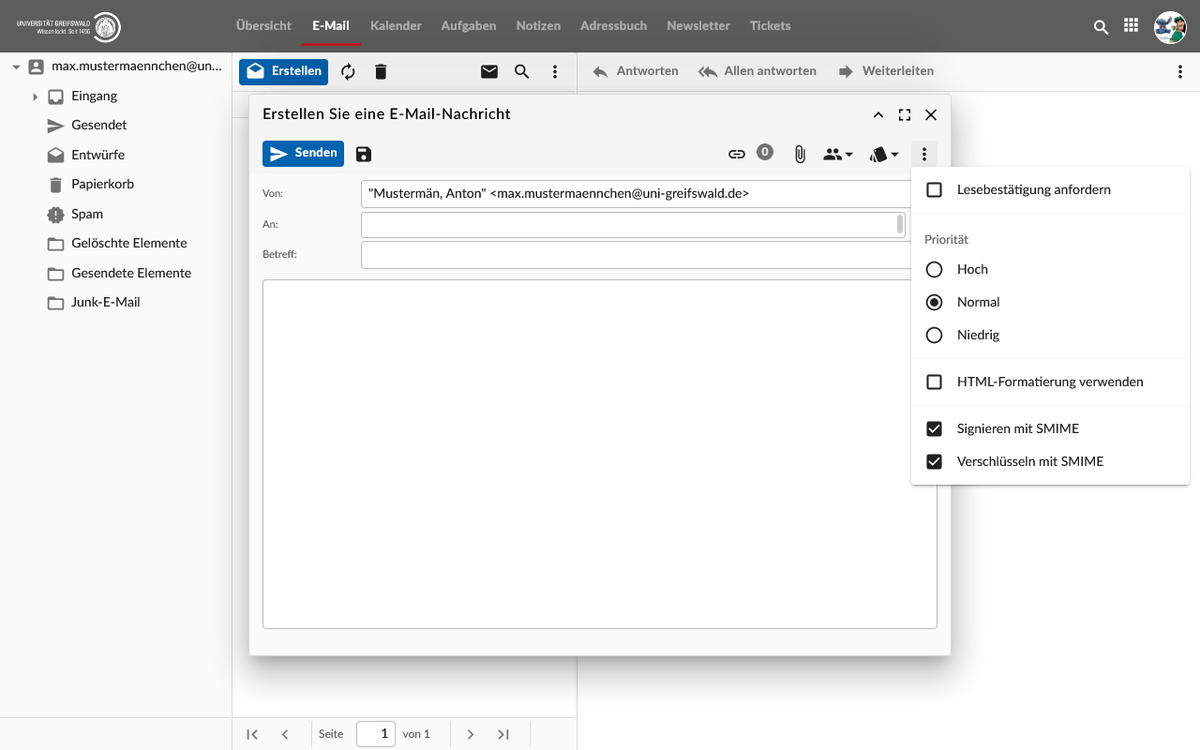Open the Adressbuch tab
Viewport: 1200px width, 750px height.
tap(613, 26)
